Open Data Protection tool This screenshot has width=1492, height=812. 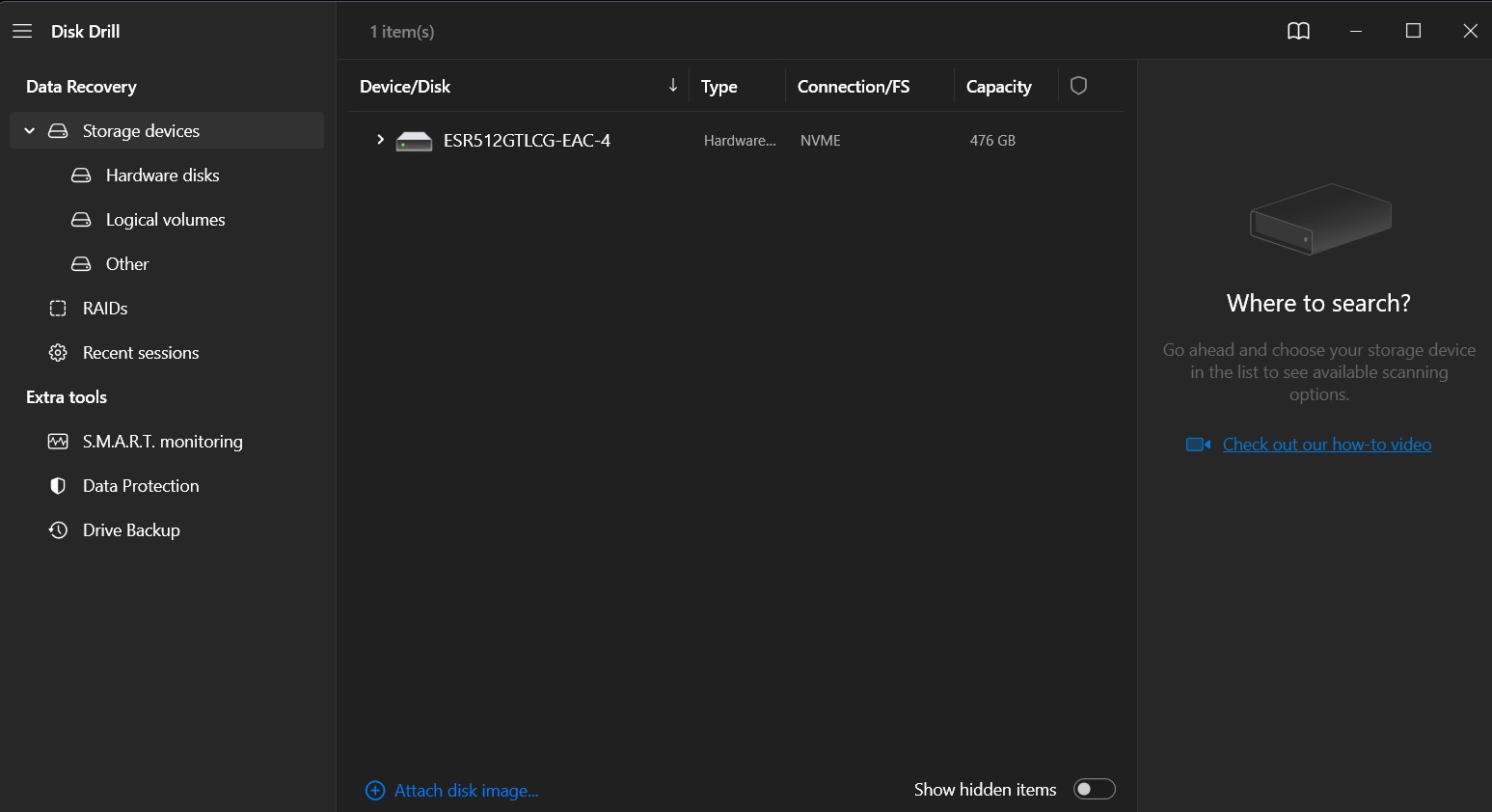[x=167, y=486]
